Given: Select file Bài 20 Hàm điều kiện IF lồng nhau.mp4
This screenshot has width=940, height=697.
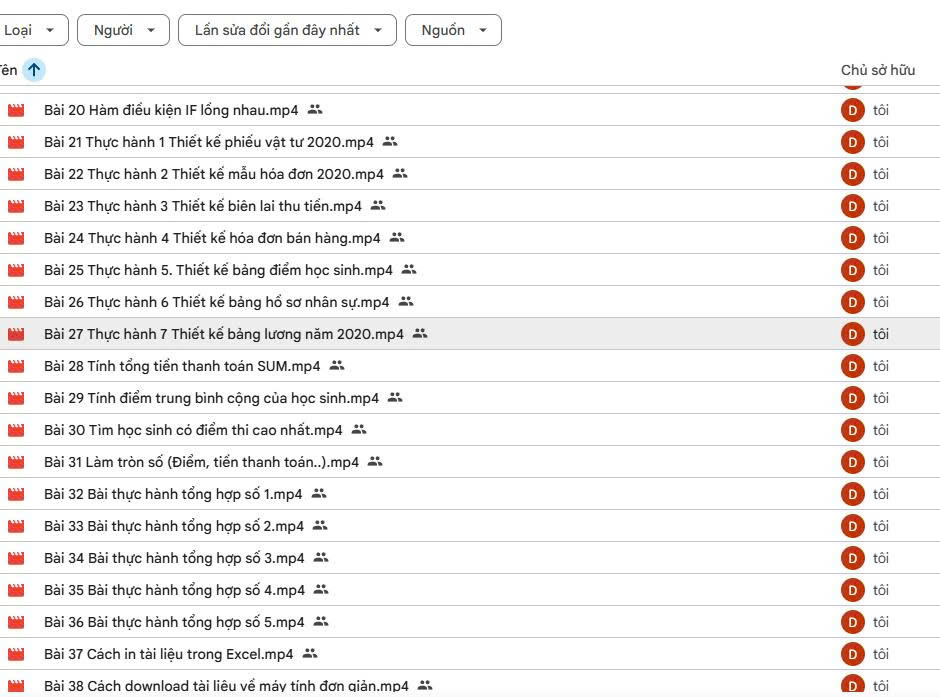Looking at the screenshot, I should (171, 110).
